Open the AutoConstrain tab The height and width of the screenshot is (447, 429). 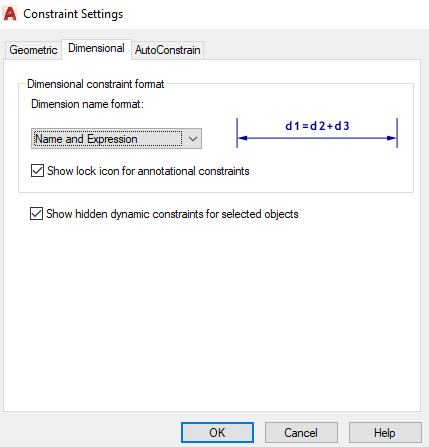(x=168, y=50)
